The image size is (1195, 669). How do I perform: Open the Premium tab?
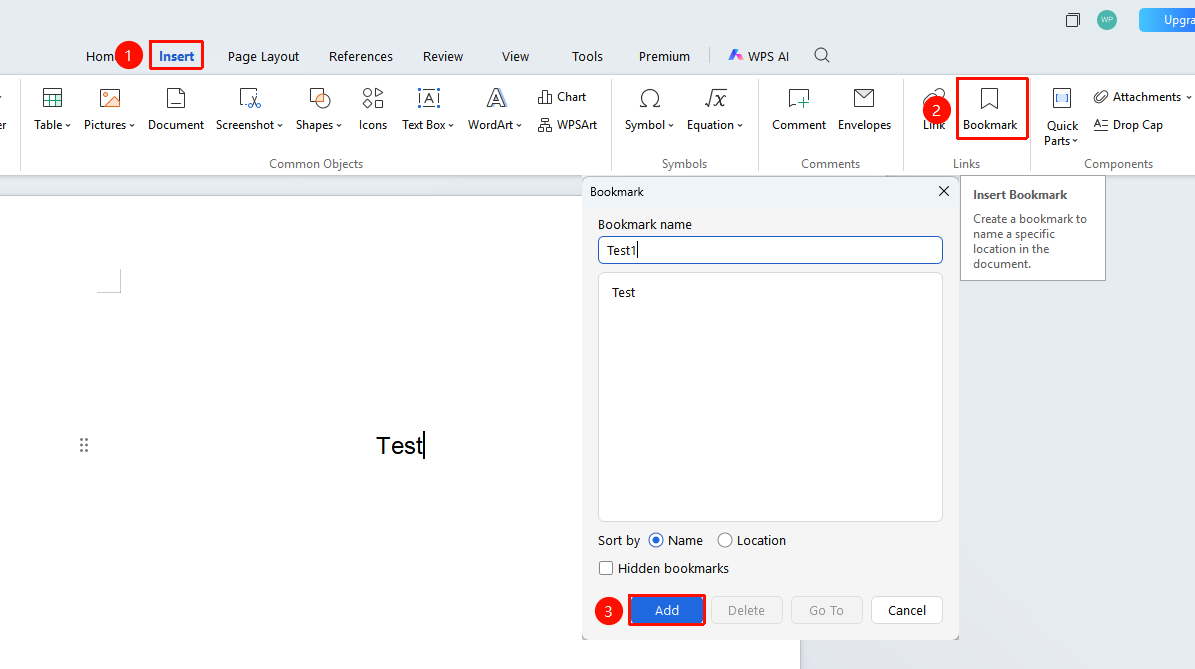[x=664, y=56]
